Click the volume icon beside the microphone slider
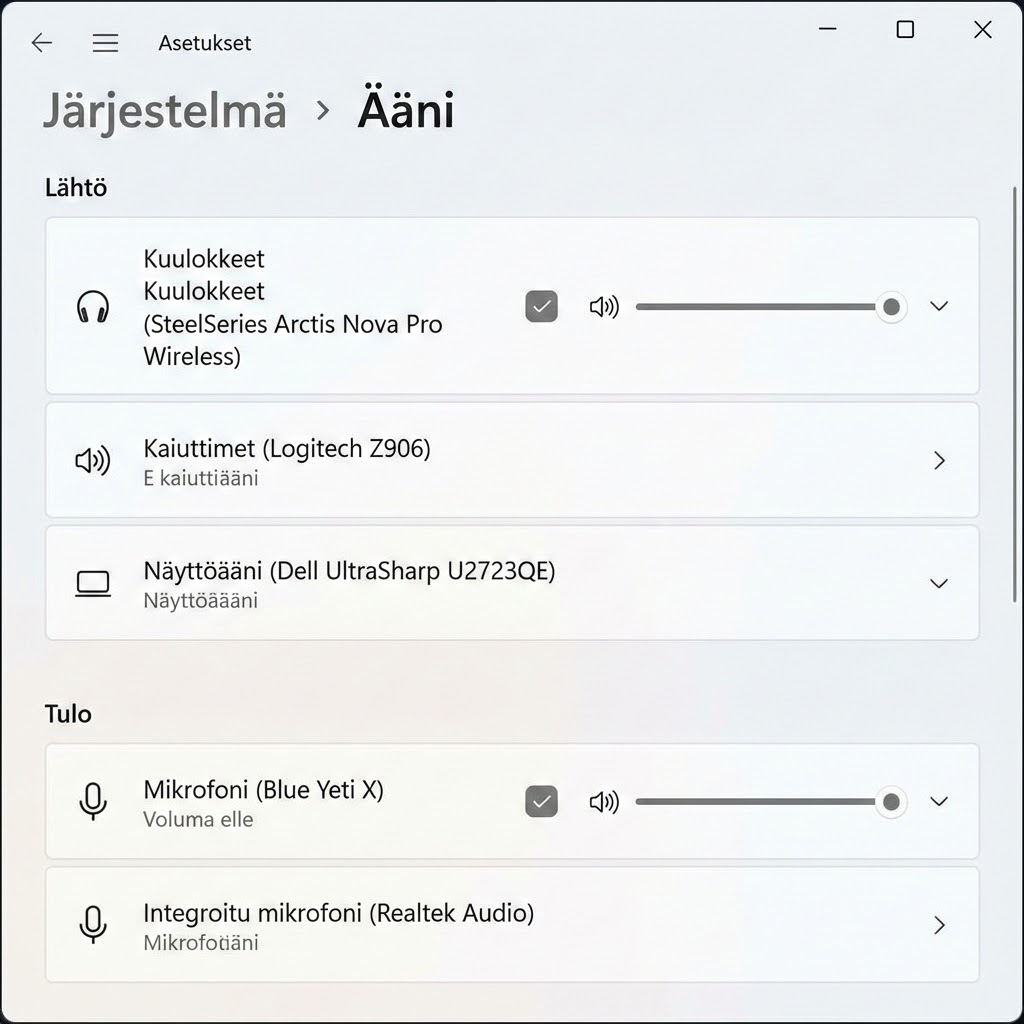This screenshot has height=1024, width=1024. coord(604,801)
